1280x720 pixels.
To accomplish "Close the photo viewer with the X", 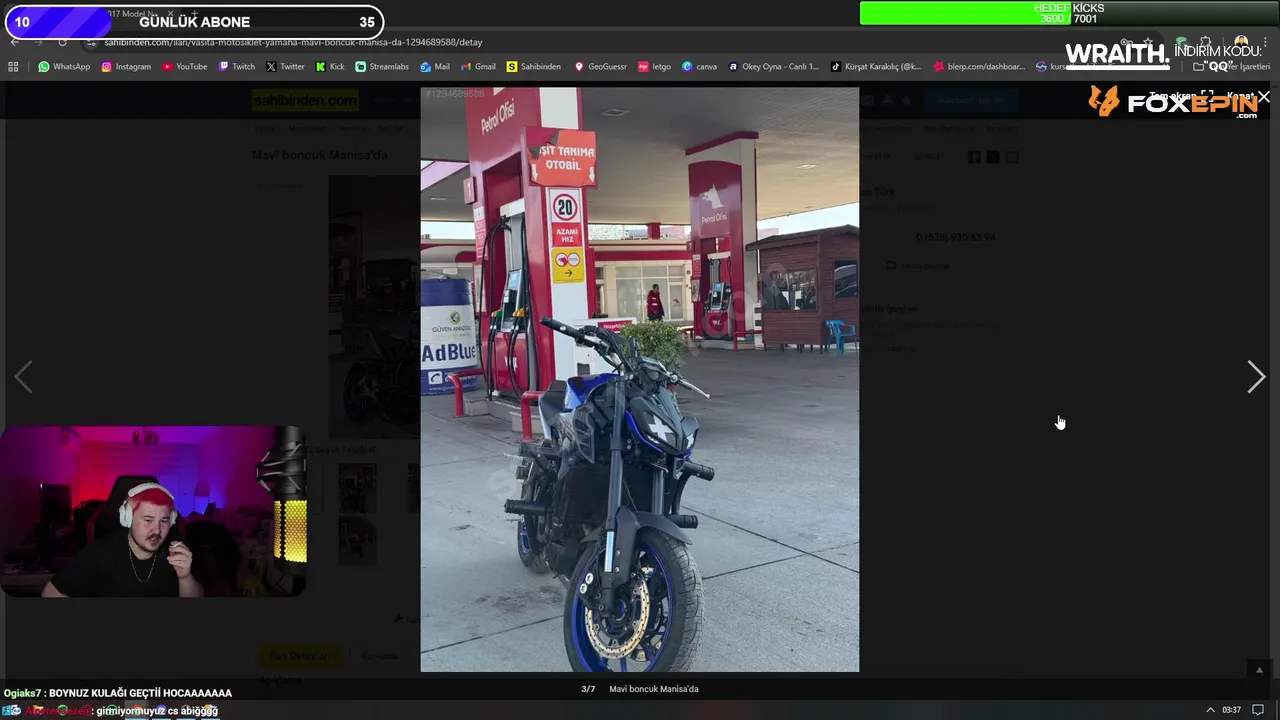I will point(1264,97).
